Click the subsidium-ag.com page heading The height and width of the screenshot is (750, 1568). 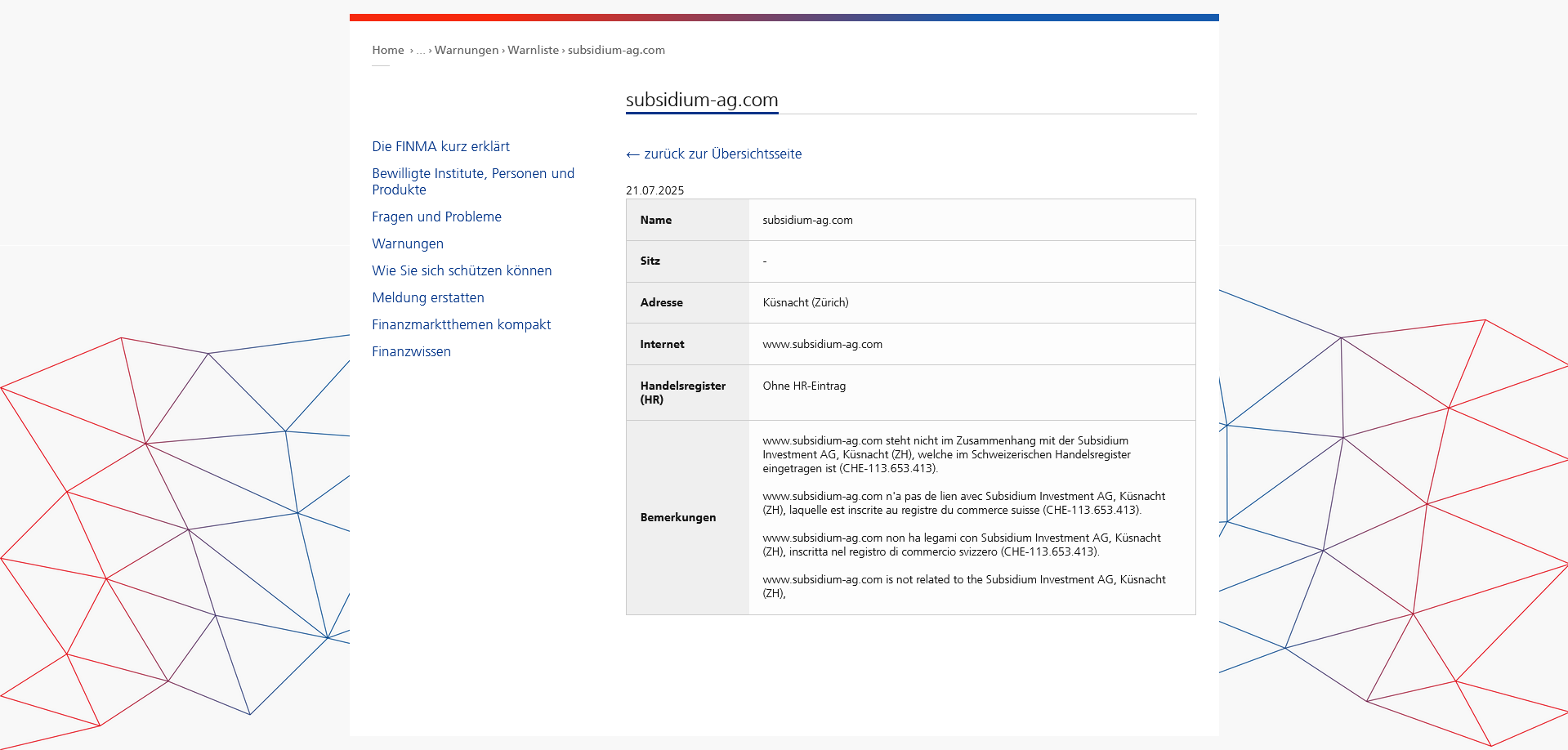pos(702,100)
